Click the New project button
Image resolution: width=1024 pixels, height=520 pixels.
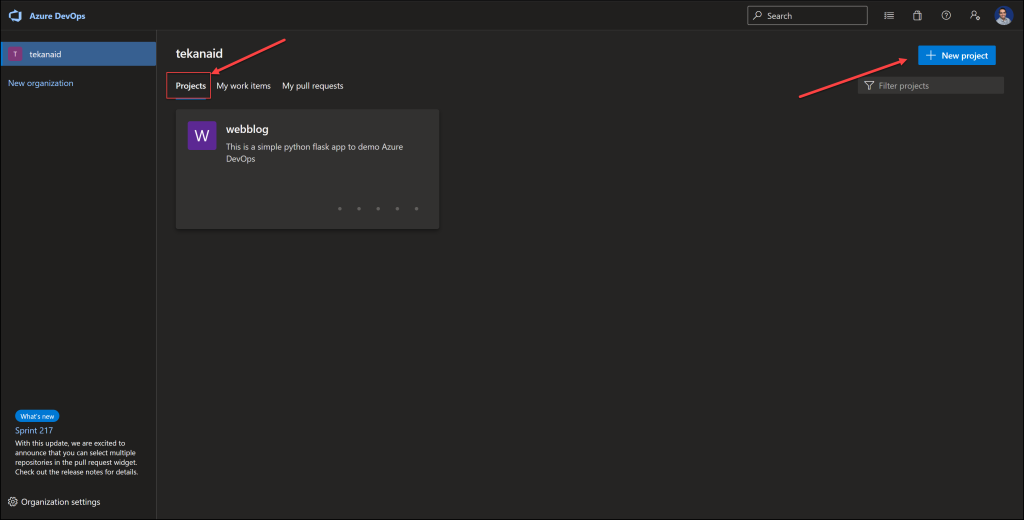[x=956, y=56]
